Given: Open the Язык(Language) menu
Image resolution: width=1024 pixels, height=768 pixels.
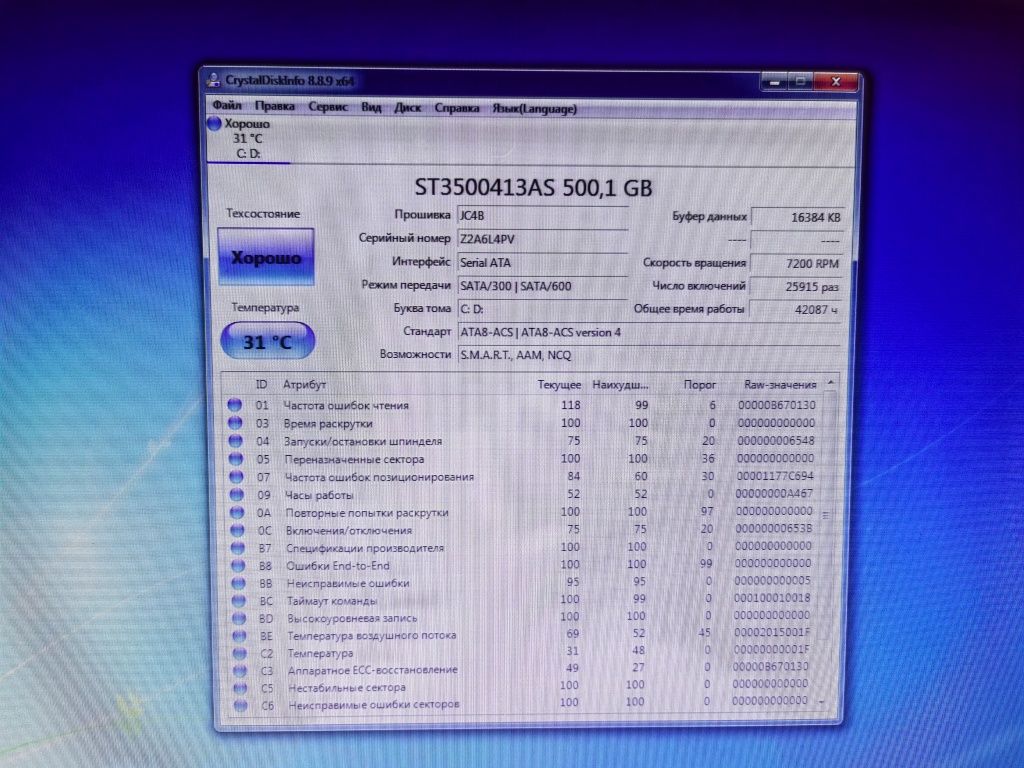Looking at the screenshot, I should 534,109.
